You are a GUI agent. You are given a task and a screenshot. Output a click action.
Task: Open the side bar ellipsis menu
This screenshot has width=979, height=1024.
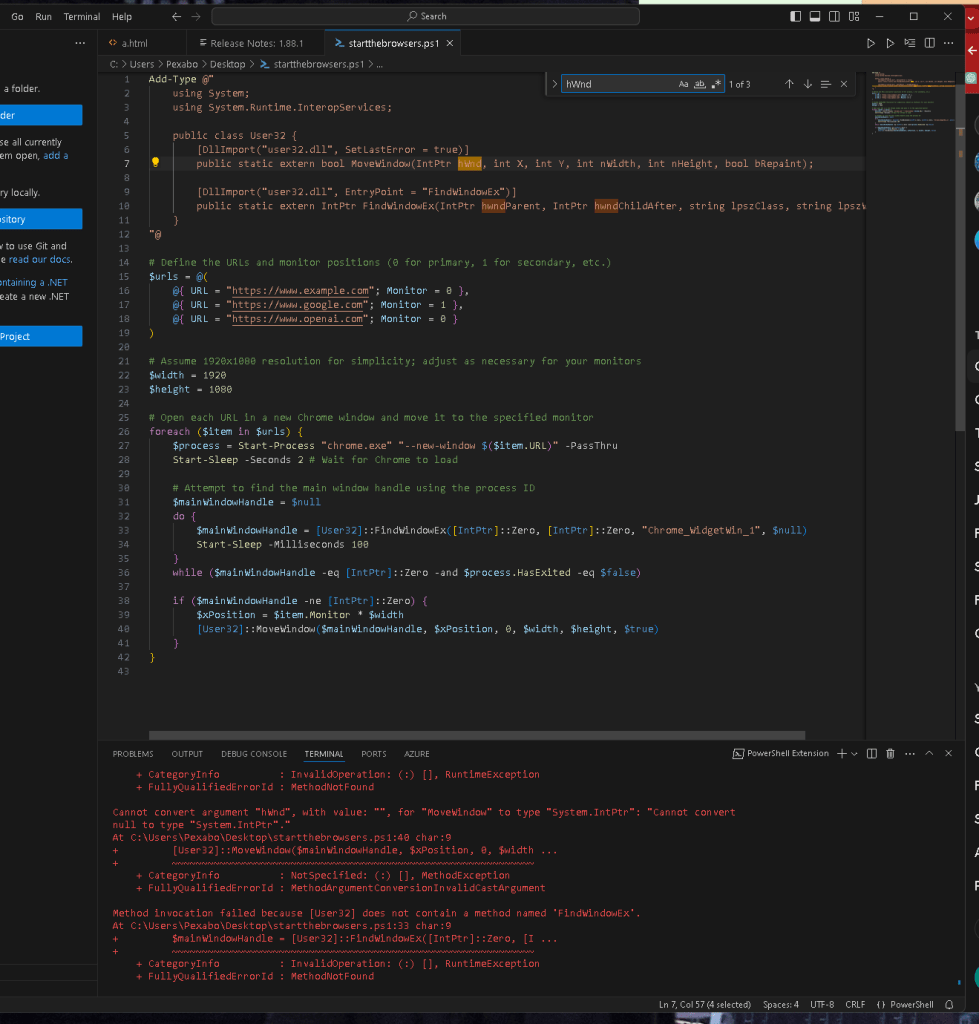click(x=80, y=43)
